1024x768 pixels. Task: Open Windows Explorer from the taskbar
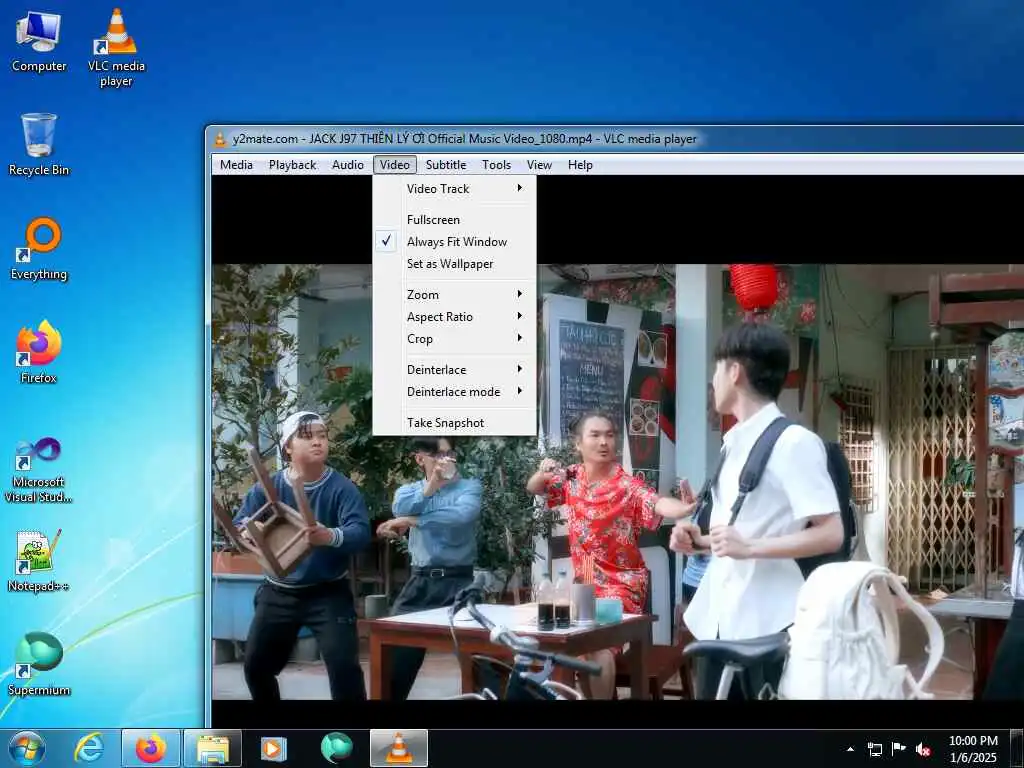[213, 748]
